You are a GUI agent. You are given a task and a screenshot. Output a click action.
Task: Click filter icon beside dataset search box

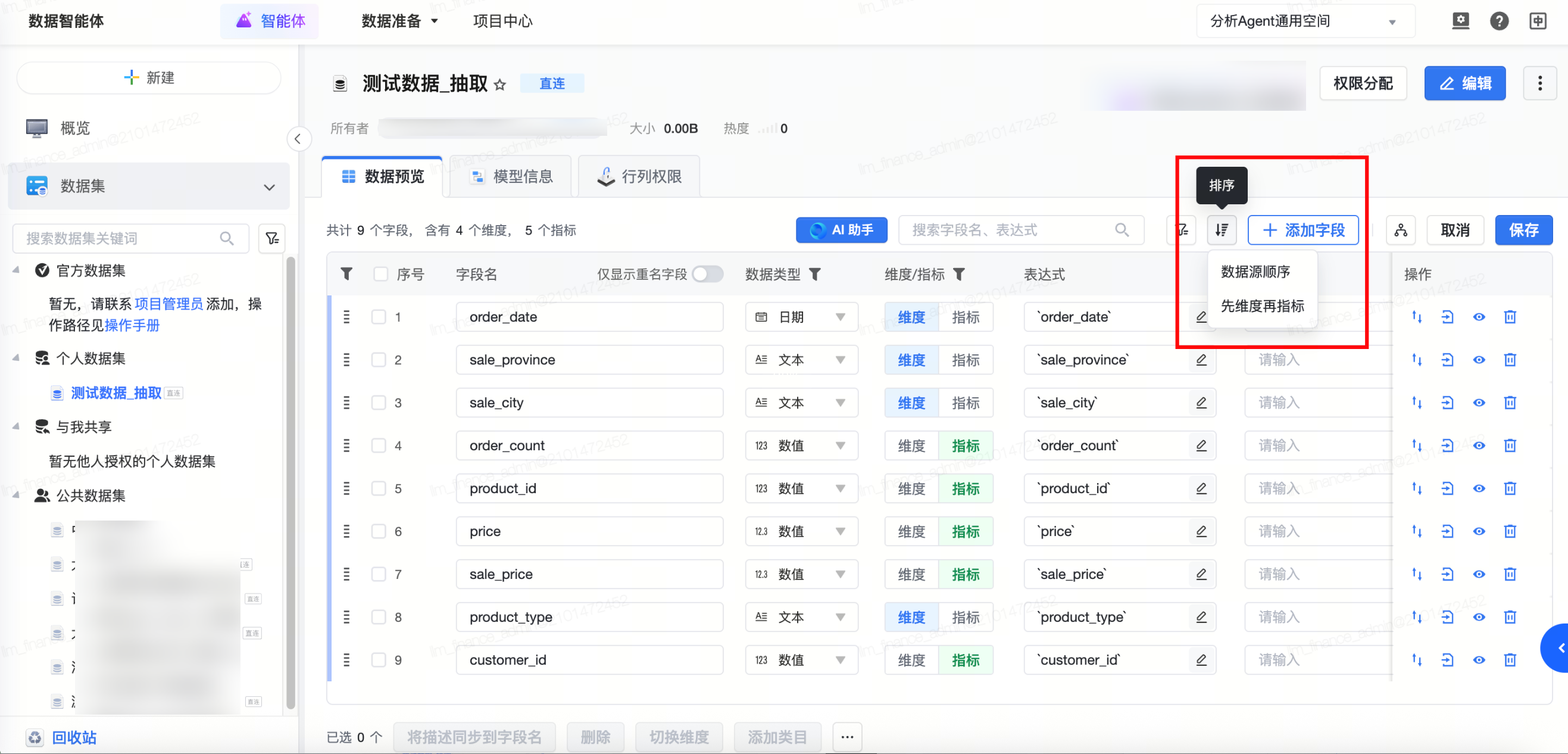271,238
